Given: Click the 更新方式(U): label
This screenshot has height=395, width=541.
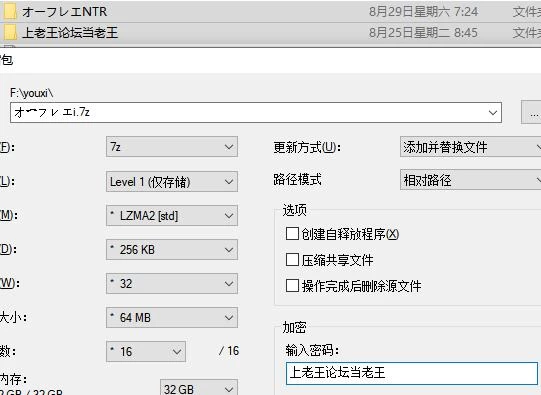Looking at the screenshot, I should click(307, 147).
